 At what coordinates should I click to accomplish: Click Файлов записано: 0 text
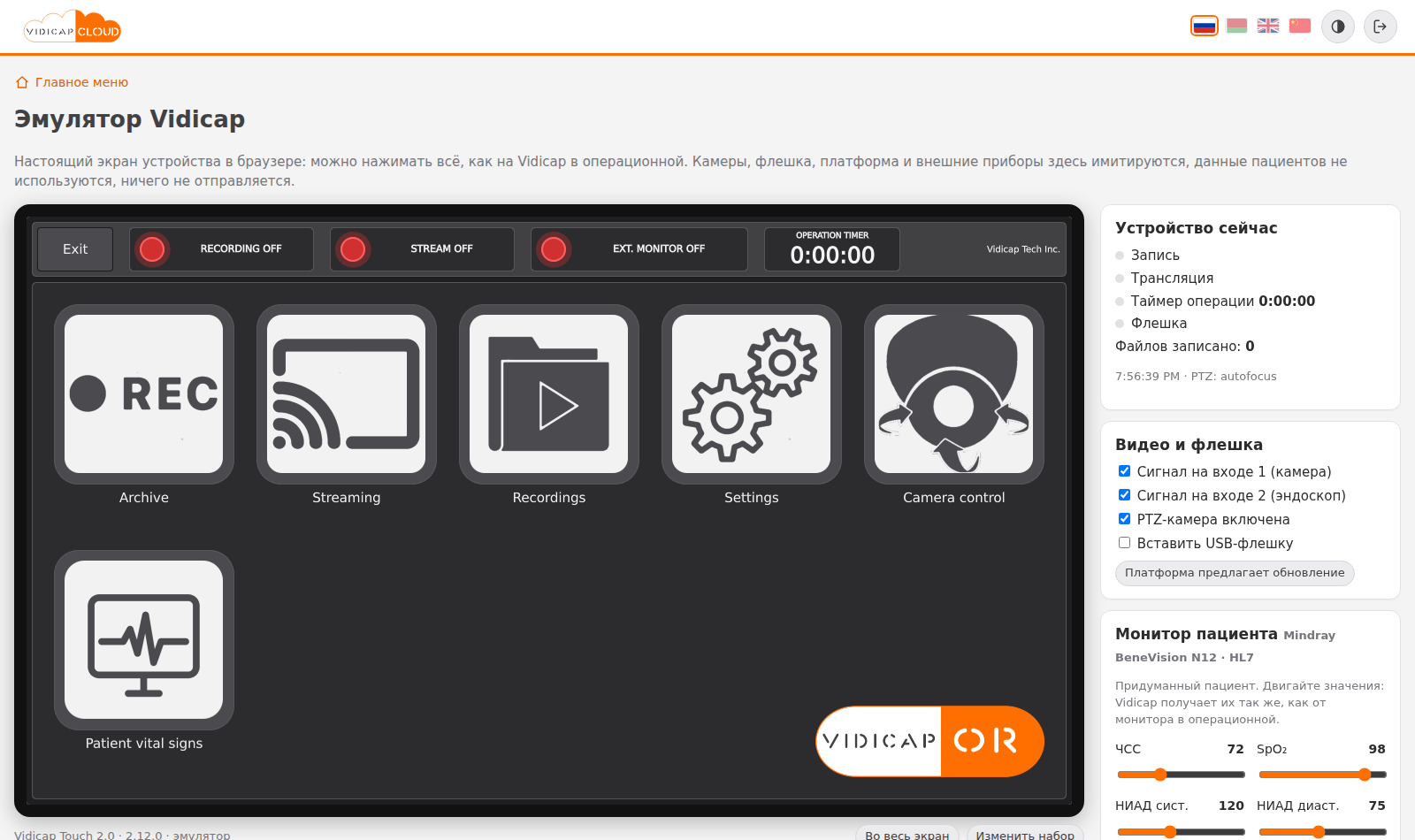coord(1185,346)
